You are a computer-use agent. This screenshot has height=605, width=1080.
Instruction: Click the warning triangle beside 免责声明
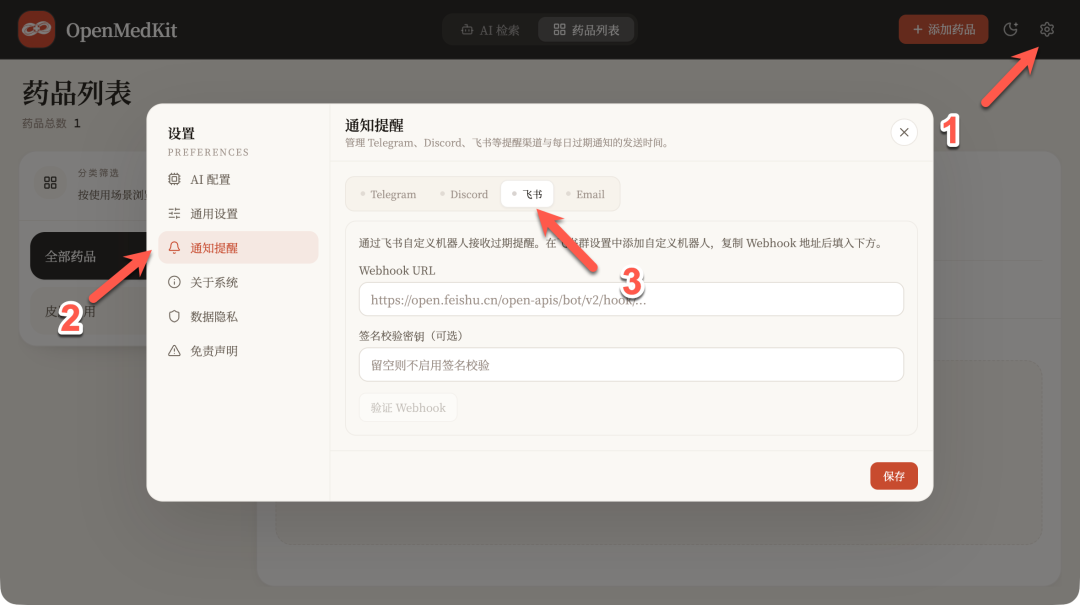pos(174,351)
